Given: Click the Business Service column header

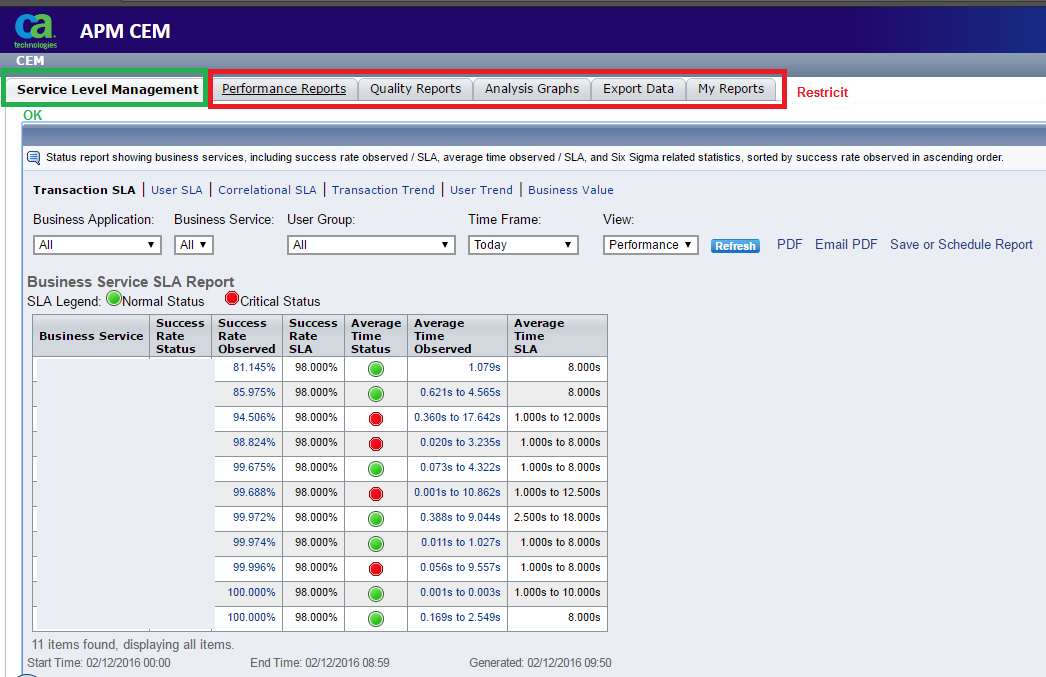Looking at the screenshot, I should click(91, 336).
